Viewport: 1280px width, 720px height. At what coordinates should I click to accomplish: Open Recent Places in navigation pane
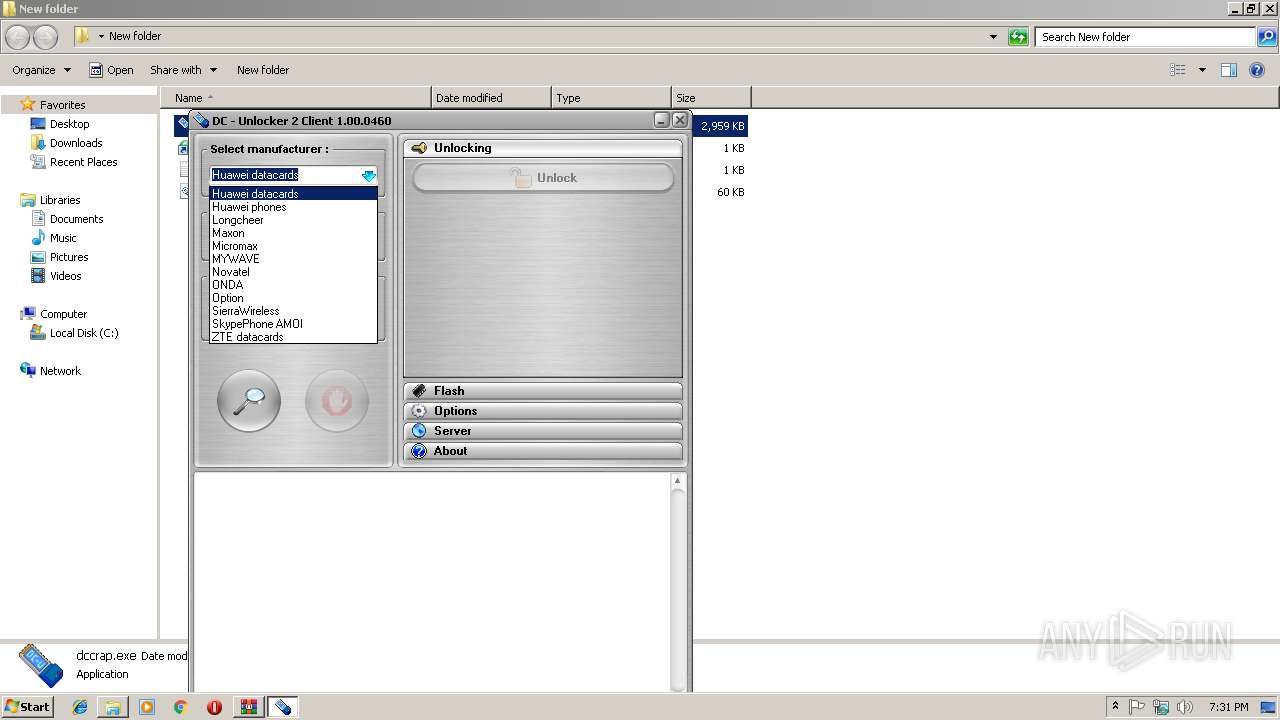[83, 162]
